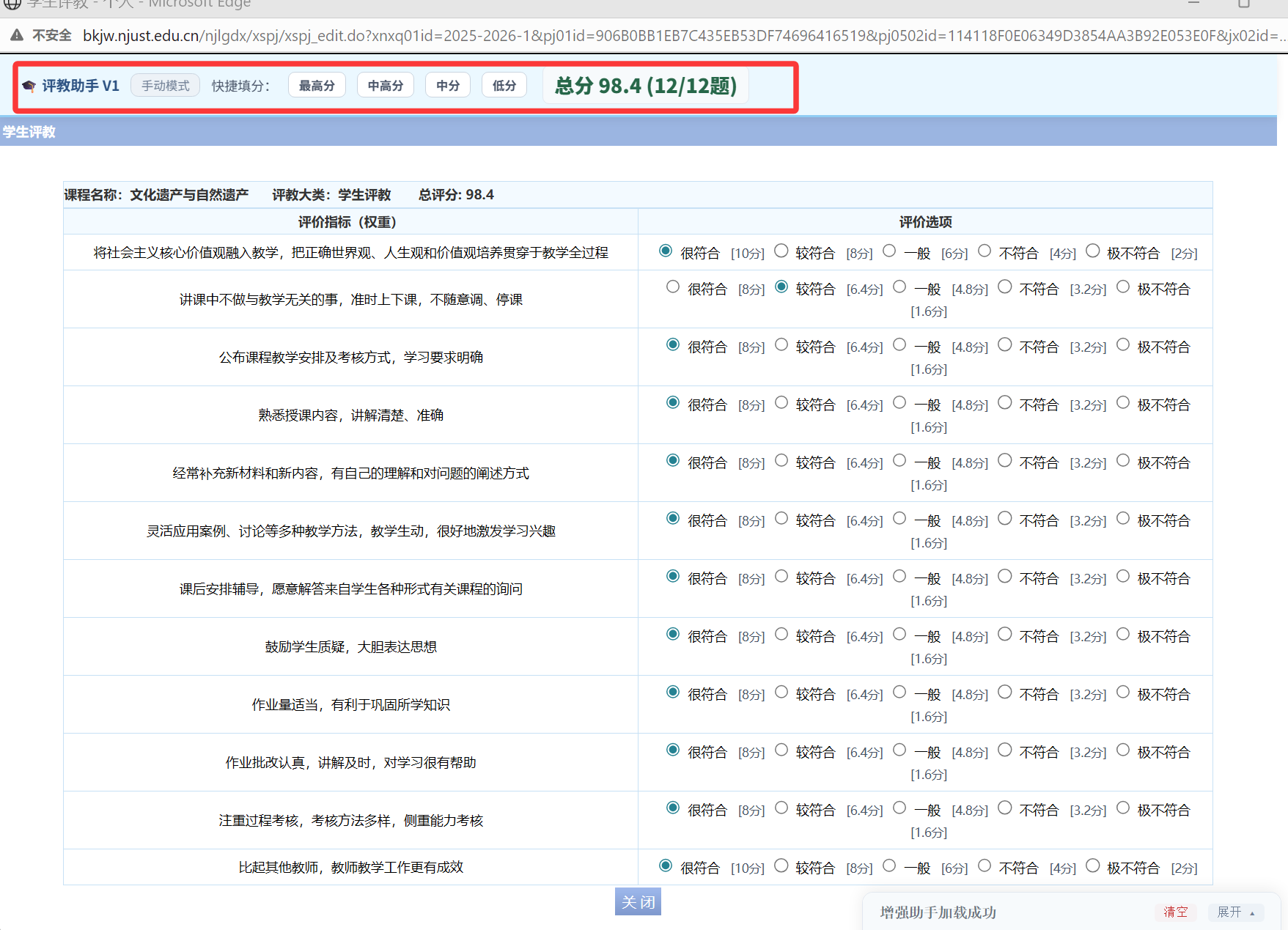The image size is (1288, 930).
Task: Click the graduation cap icon beside 评教助手 V1
Action: click(x=29, y=86)
